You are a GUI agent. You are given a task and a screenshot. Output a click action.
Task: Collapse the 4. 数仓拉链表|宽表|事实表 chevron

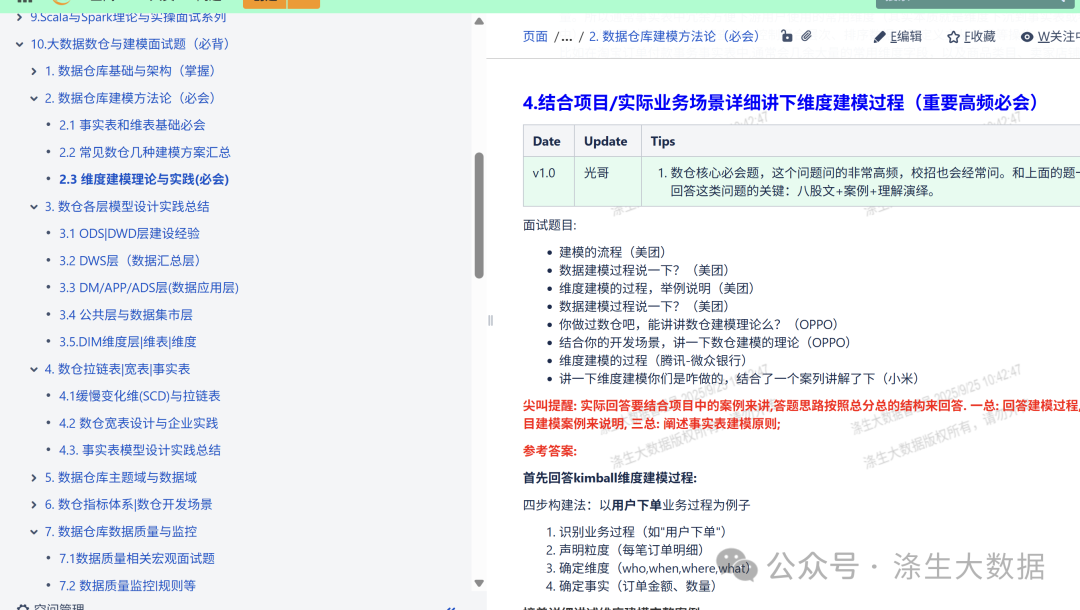tap(34, 369)
